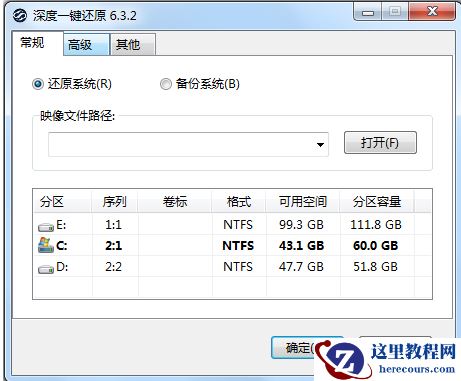This screenshot has height=381, width=461.
Task: Click free space value 99.3 GB
Action: click(x=301, y=225)
